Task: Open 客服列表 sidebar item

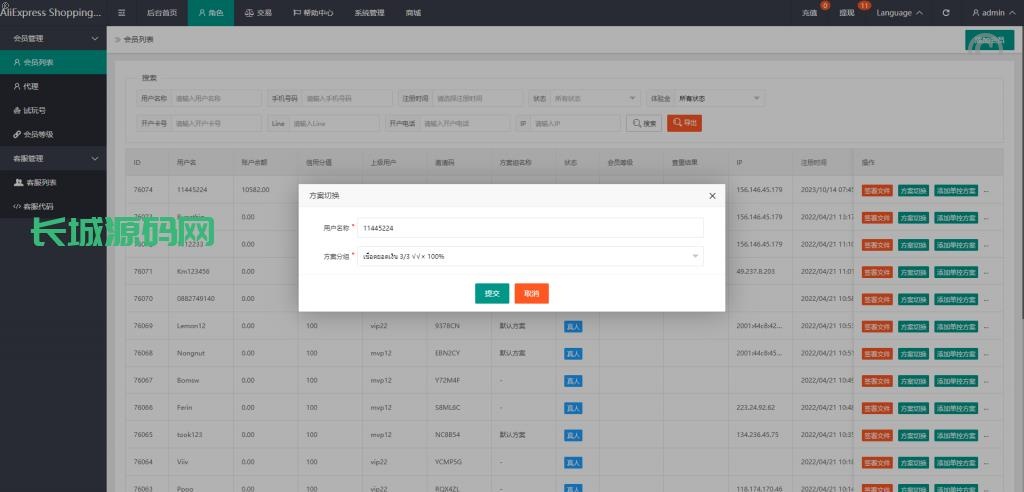Action: (41, 182)
